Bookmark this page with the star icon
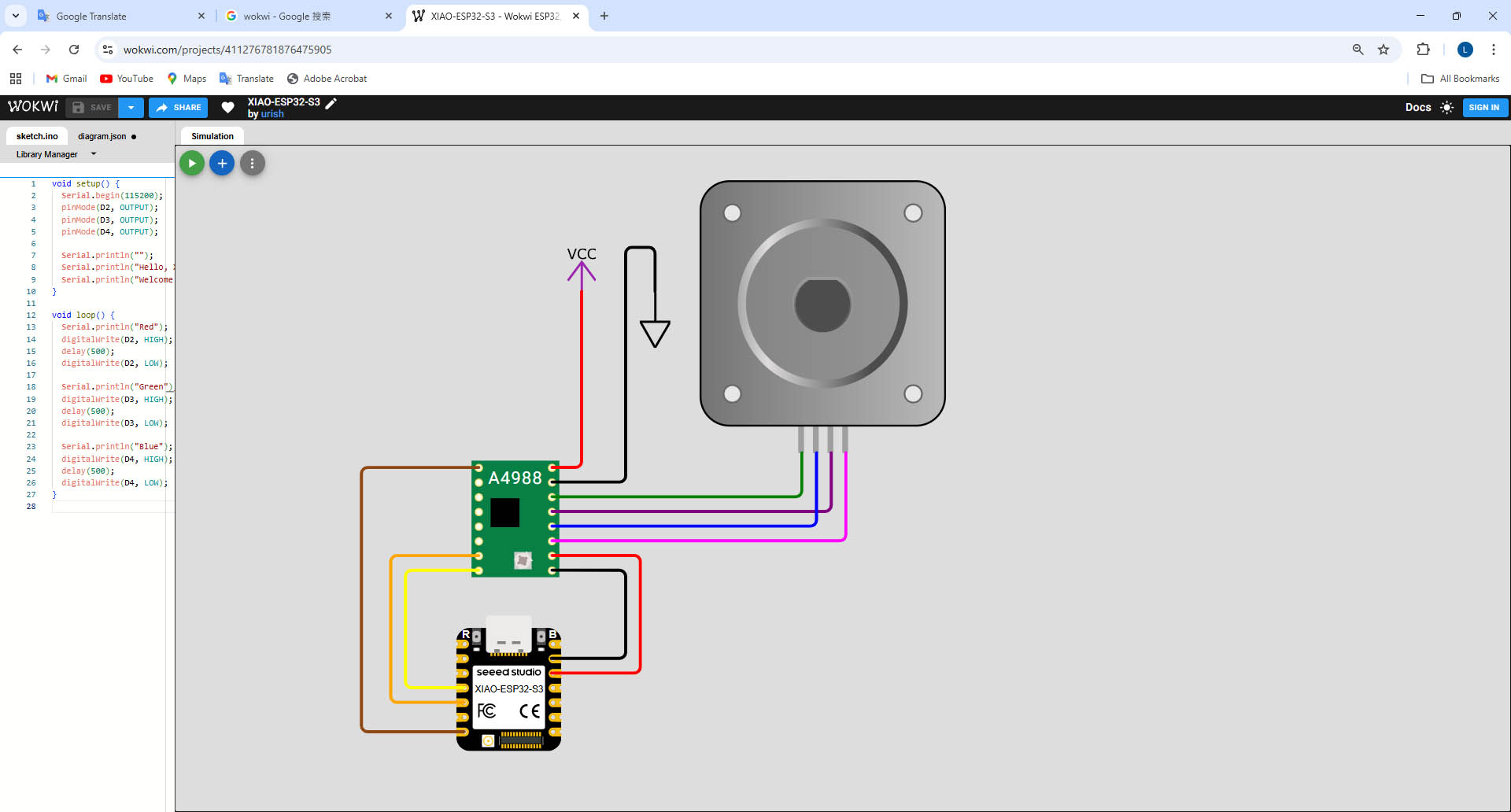 point(1384,50)
